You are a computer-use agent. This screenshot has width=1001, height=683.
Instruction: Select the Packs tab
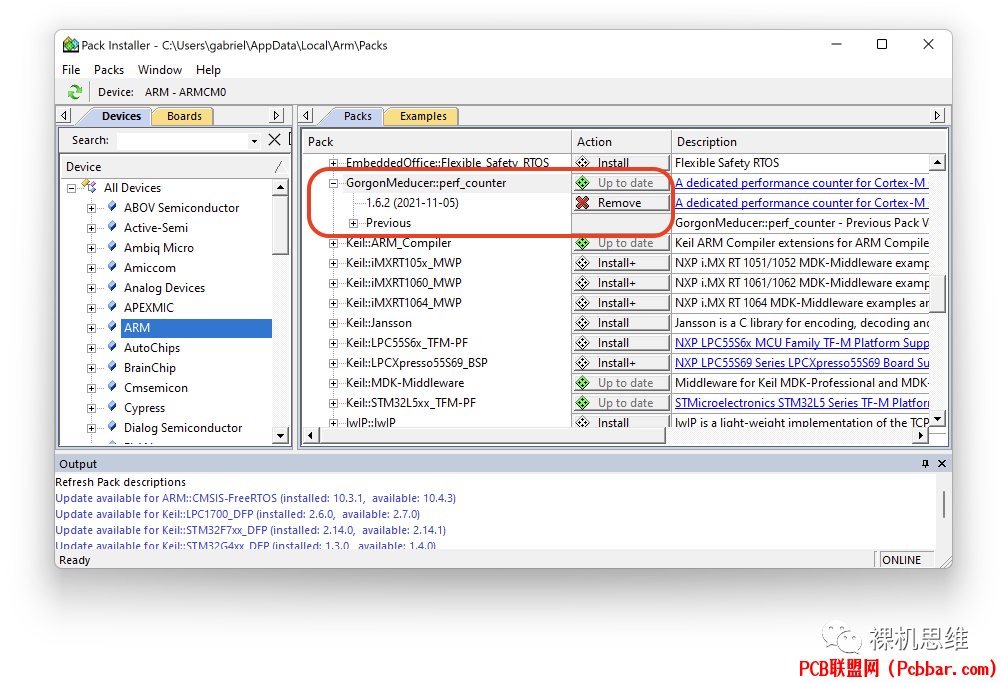pos(358,116)
